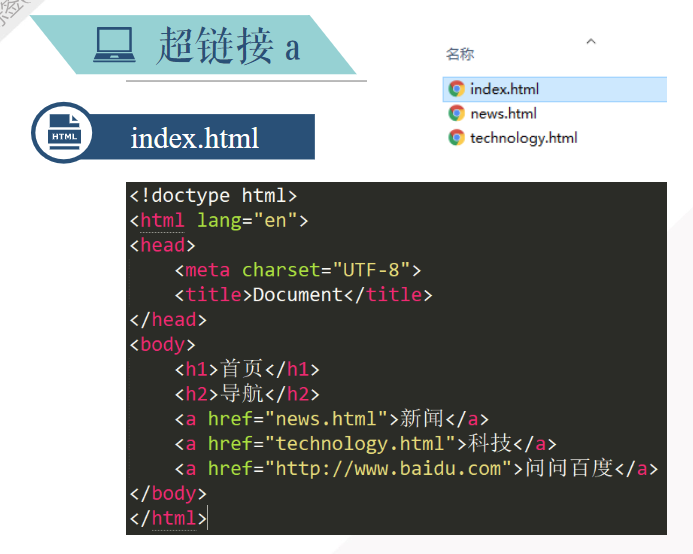Toggle sort arrow above the file list
Viewport: 693px width, 554px height.
(591, 42)
